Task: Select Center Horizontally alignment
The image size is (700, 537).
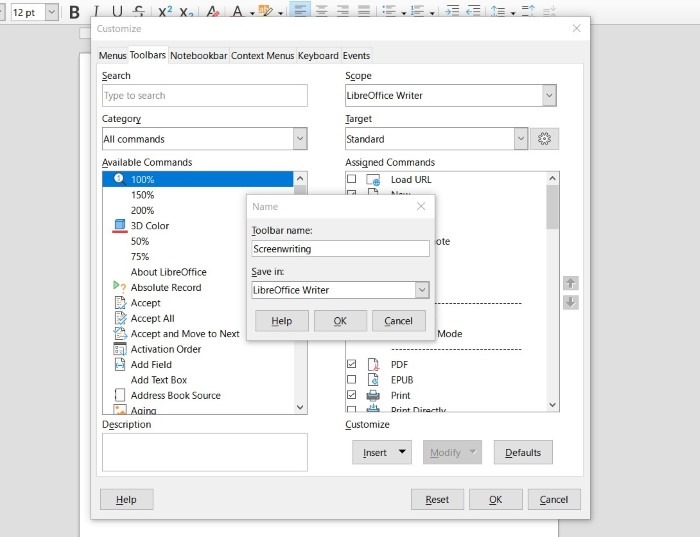Action: (x=321, y=11)
